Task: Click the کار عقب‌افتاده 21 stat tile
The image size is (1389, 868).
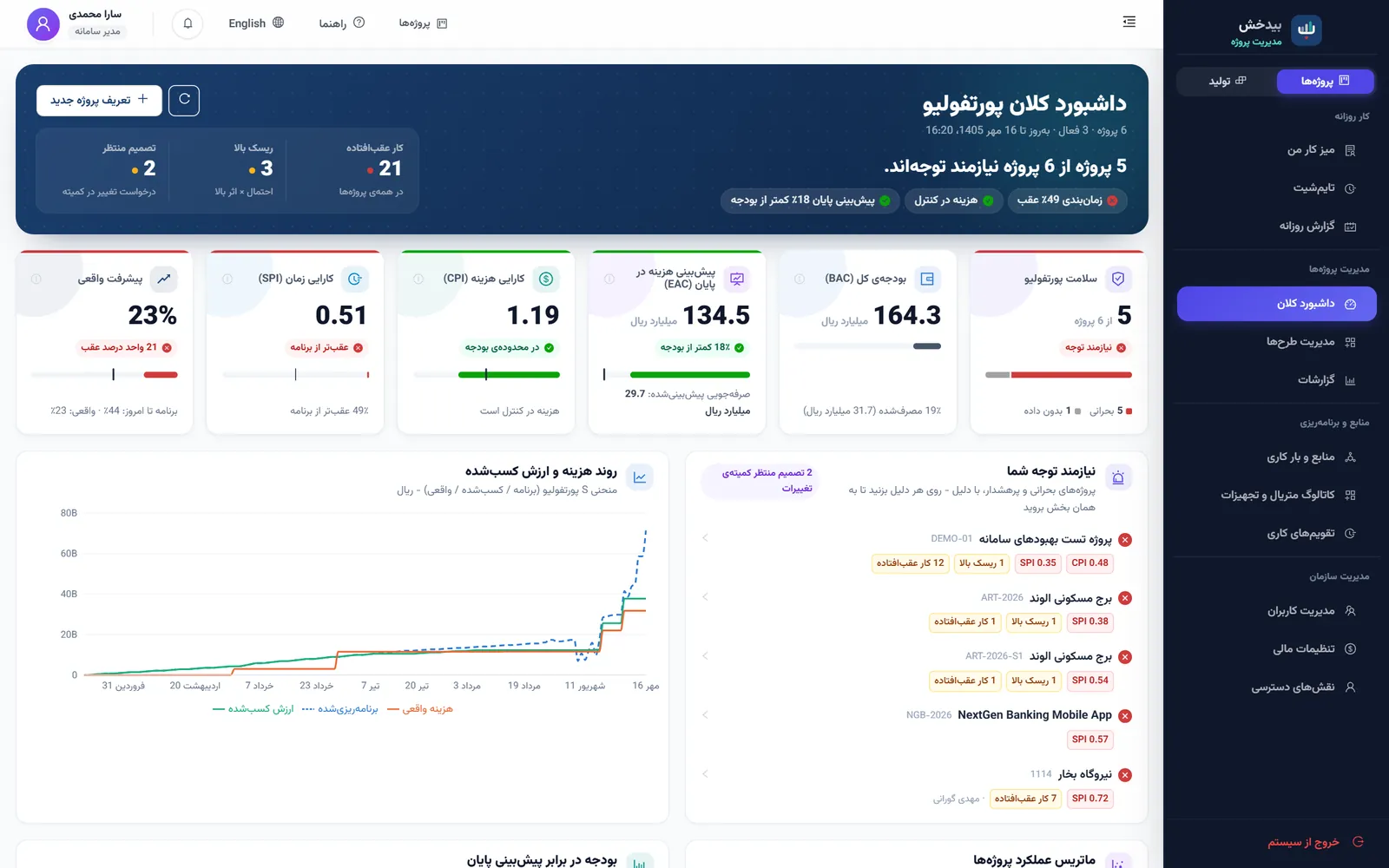Action: click(354, 170)
